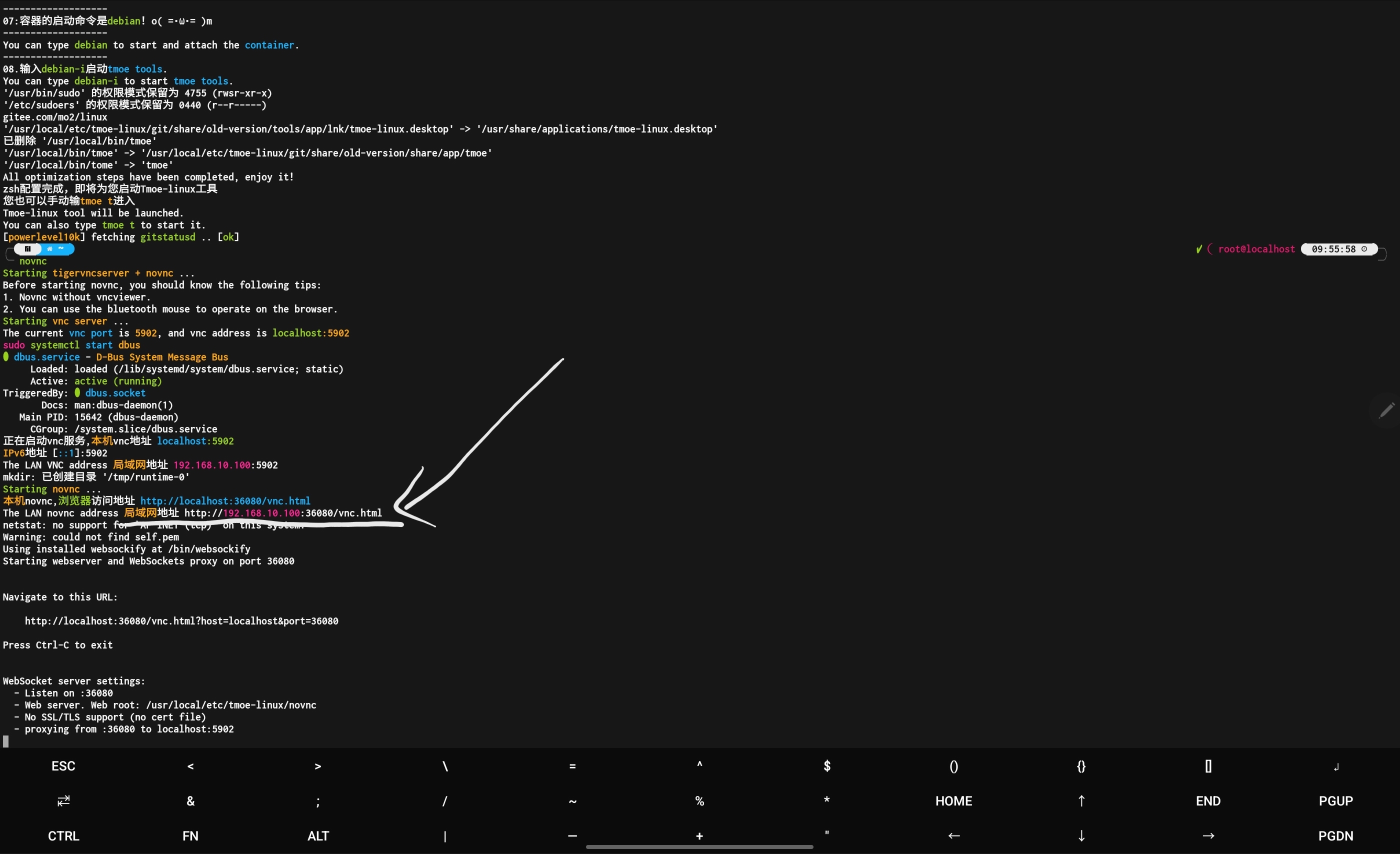Tap the Tab key icon with two arrows
The height and width of the screenshot is (854, 1400).
pyautogui.click(x=63, y=800)
